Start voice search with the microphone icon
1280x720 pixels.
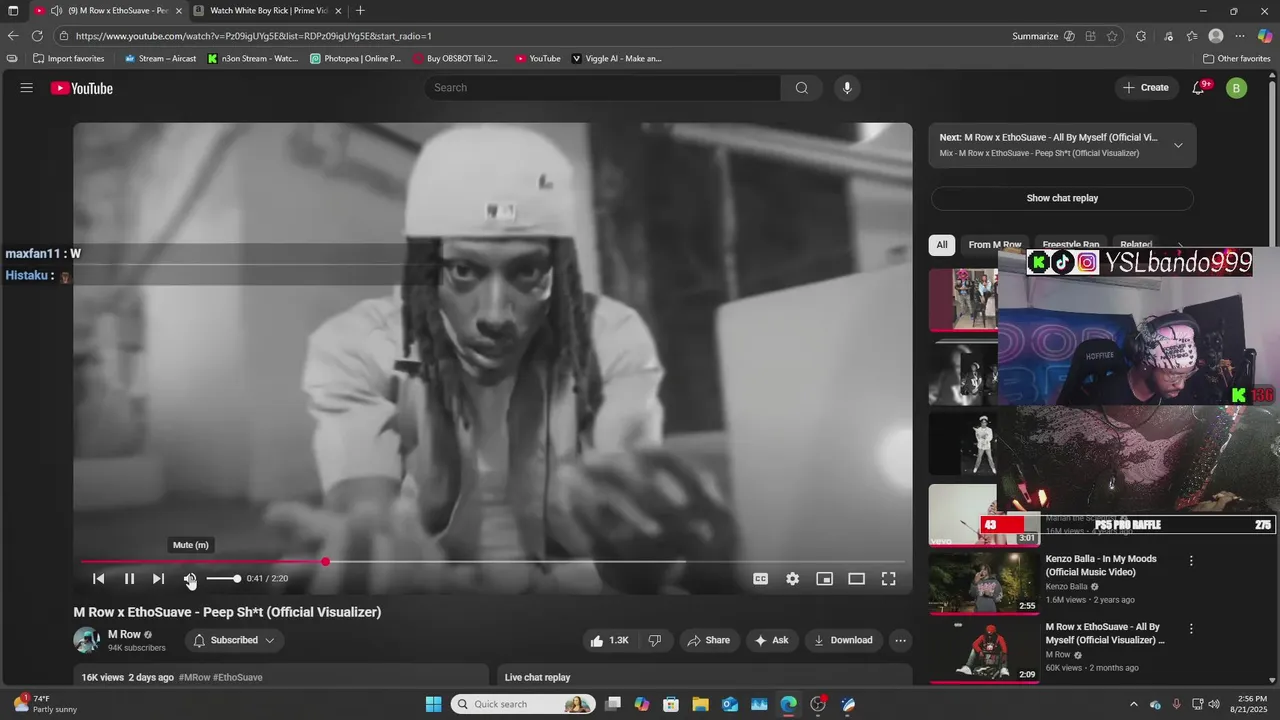(x=847, y=88)
